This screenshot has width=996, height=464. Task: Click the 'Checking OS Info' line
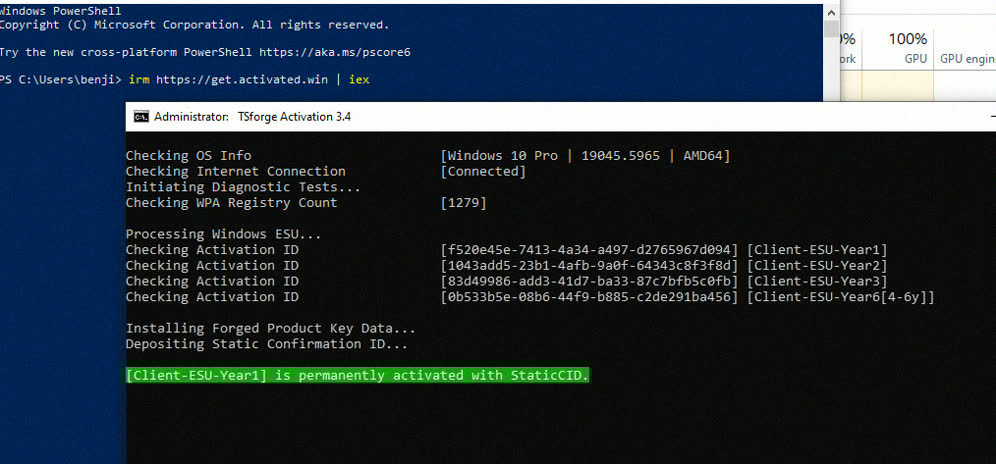188,156
